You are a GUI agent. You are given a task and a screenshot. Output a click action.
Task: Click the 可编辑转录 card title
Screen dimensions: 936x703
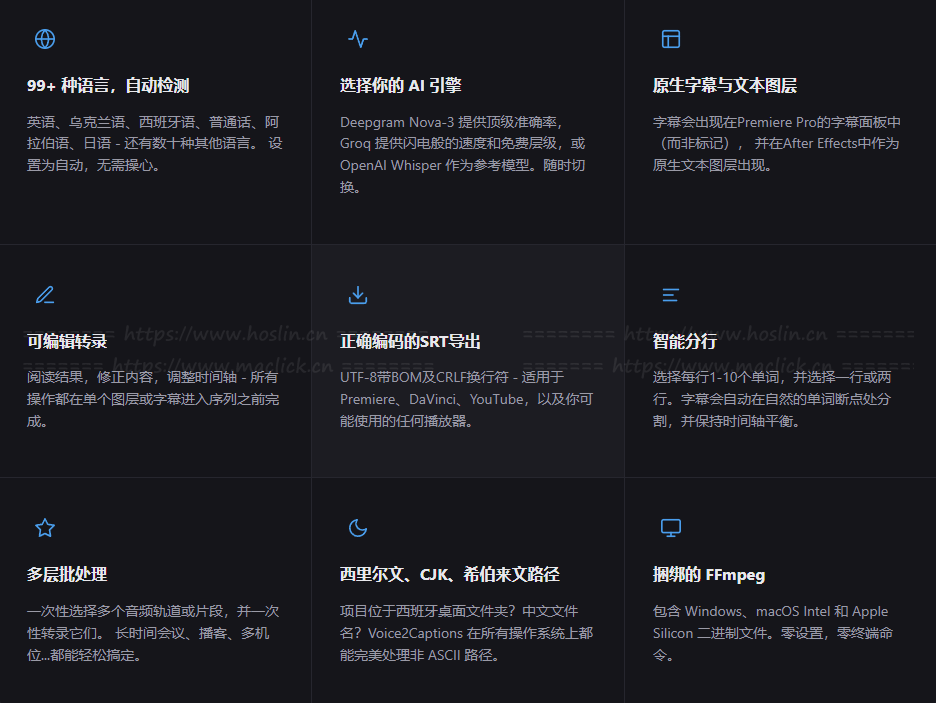pos(67,342)
